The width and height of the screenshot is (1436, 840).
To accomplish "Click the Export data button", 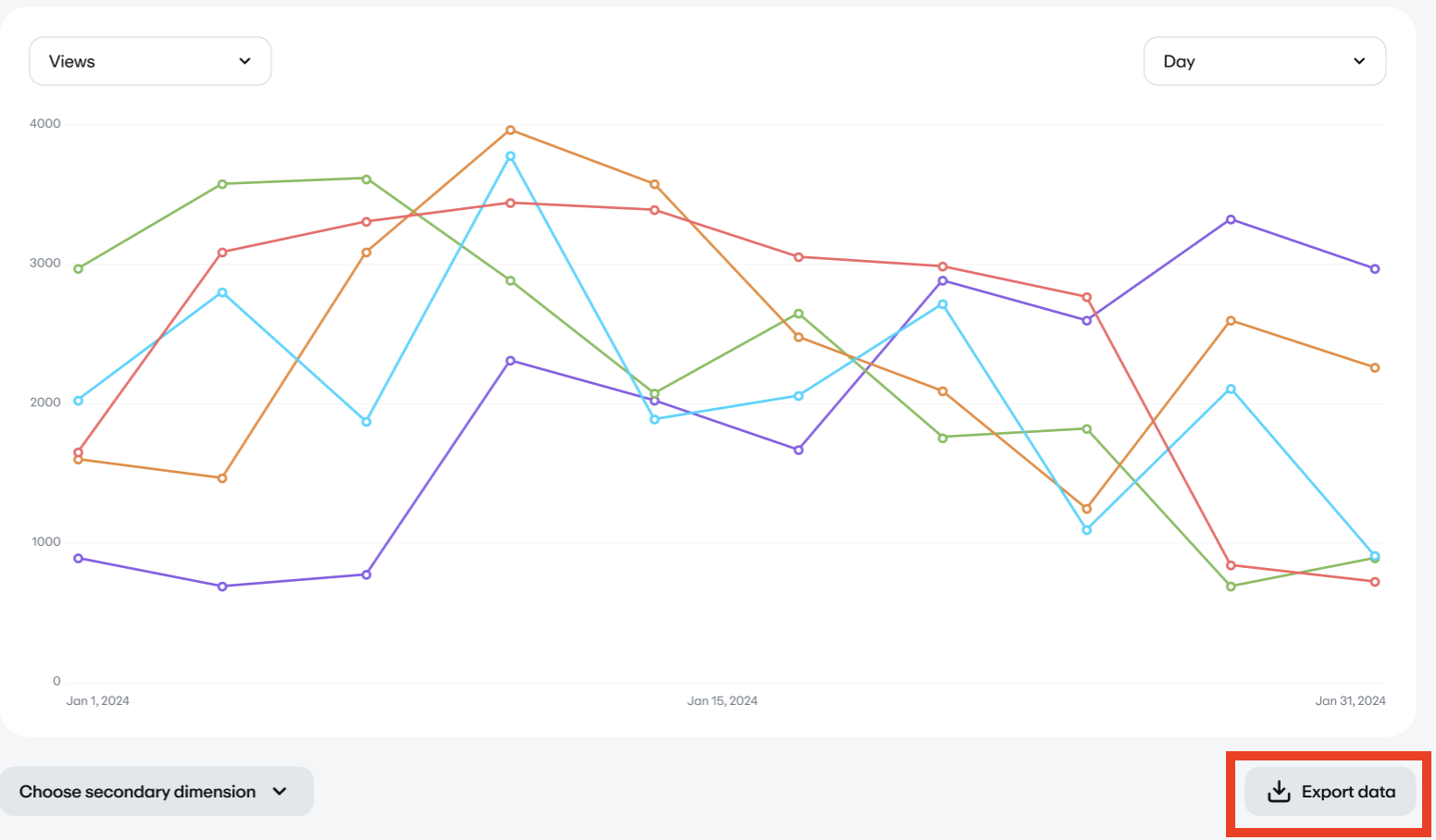I will point(1330,791).
